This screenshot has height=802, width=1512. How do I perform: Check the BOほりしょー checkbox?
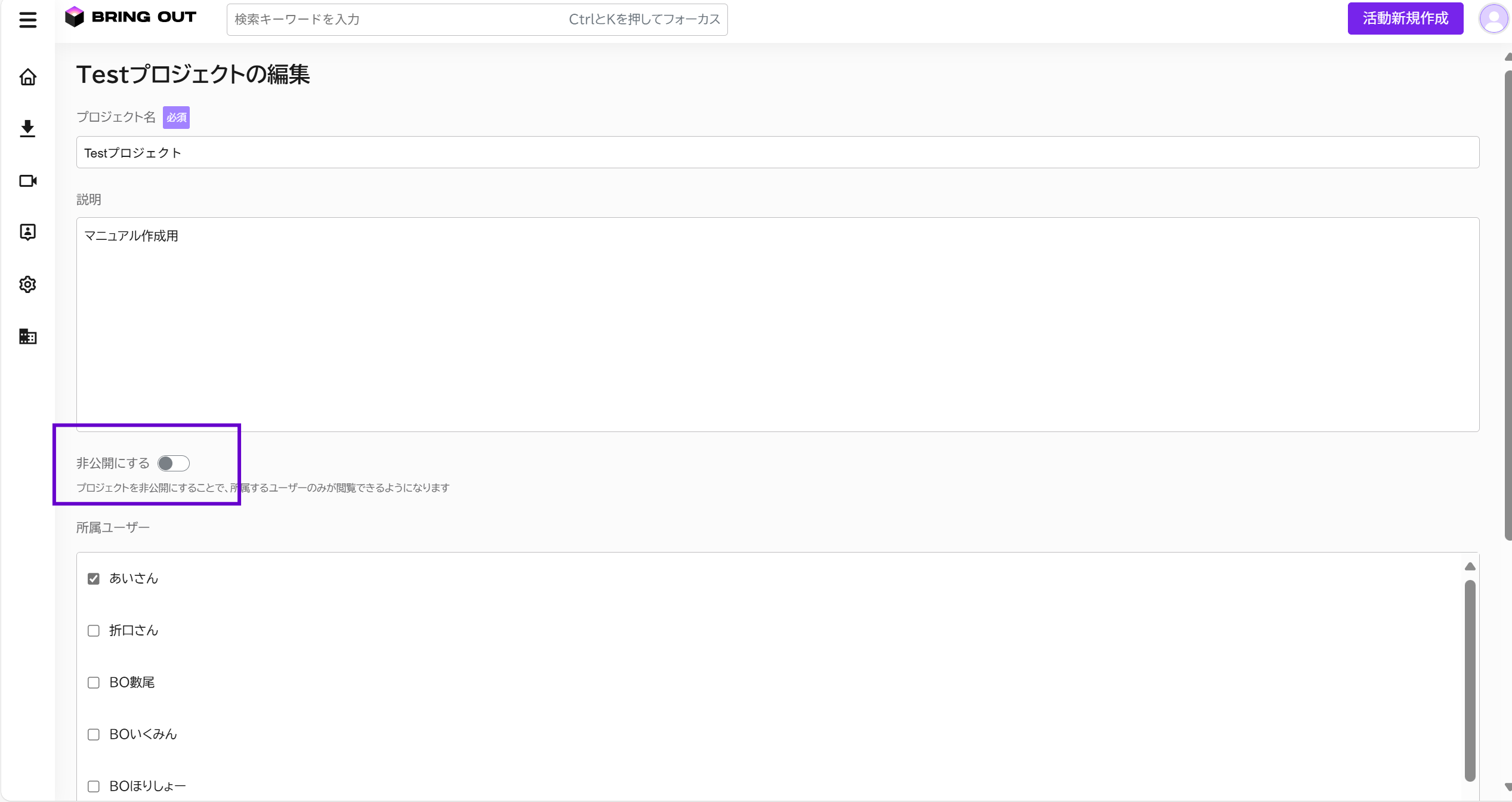click(94, 786)
